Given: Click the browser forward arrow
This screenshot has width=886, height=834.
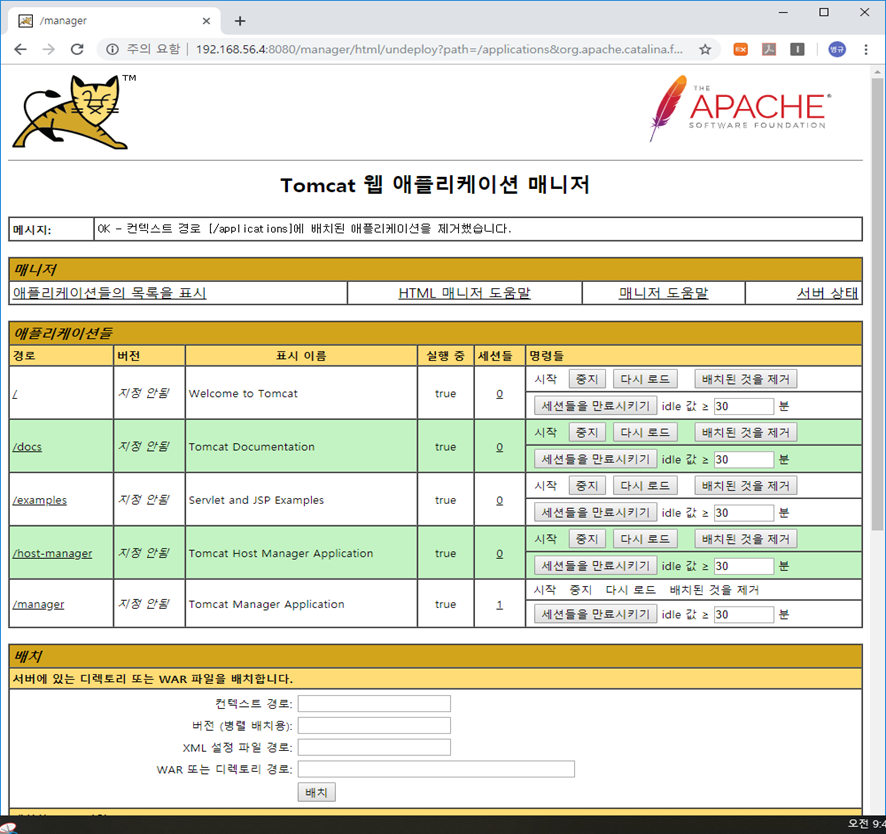Looking at the screenshot, I should coord(49,49).
